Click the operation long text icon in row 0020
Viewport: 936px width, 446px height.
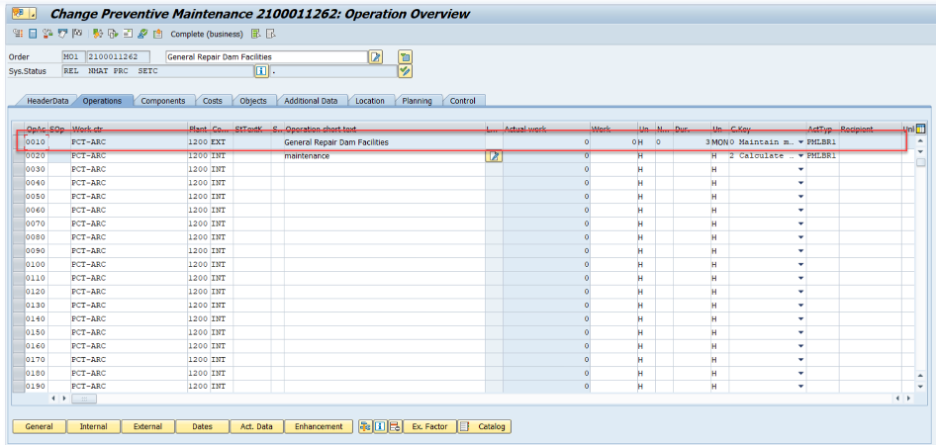click(494, 156)
